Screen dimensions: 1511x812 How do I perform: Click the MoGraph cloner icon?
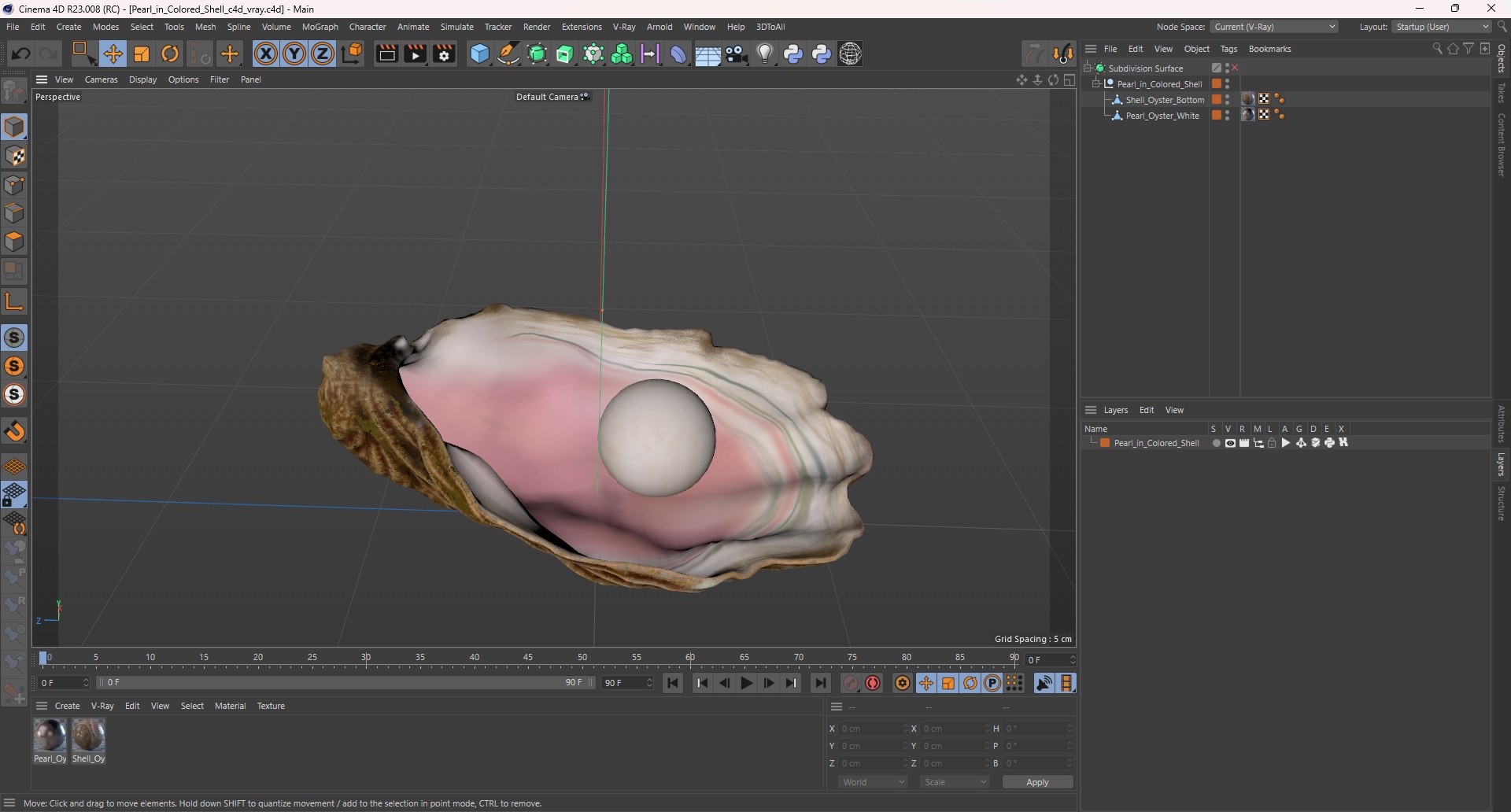[622, 54]
